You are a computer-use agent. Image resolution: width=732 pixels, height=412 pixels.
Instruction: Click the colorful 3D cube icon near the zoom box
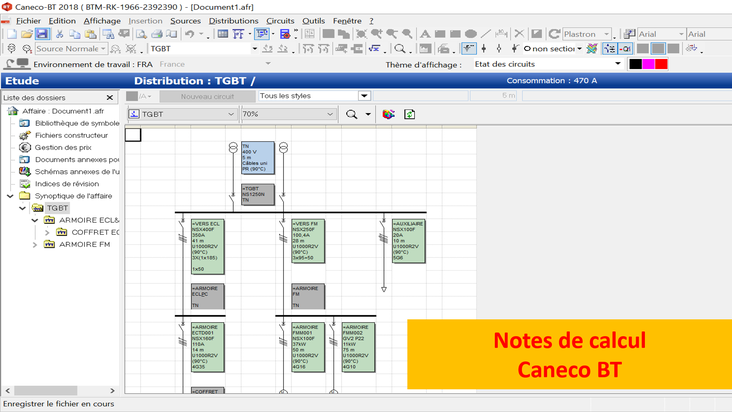pyautogui.click(x=388, y=114)
